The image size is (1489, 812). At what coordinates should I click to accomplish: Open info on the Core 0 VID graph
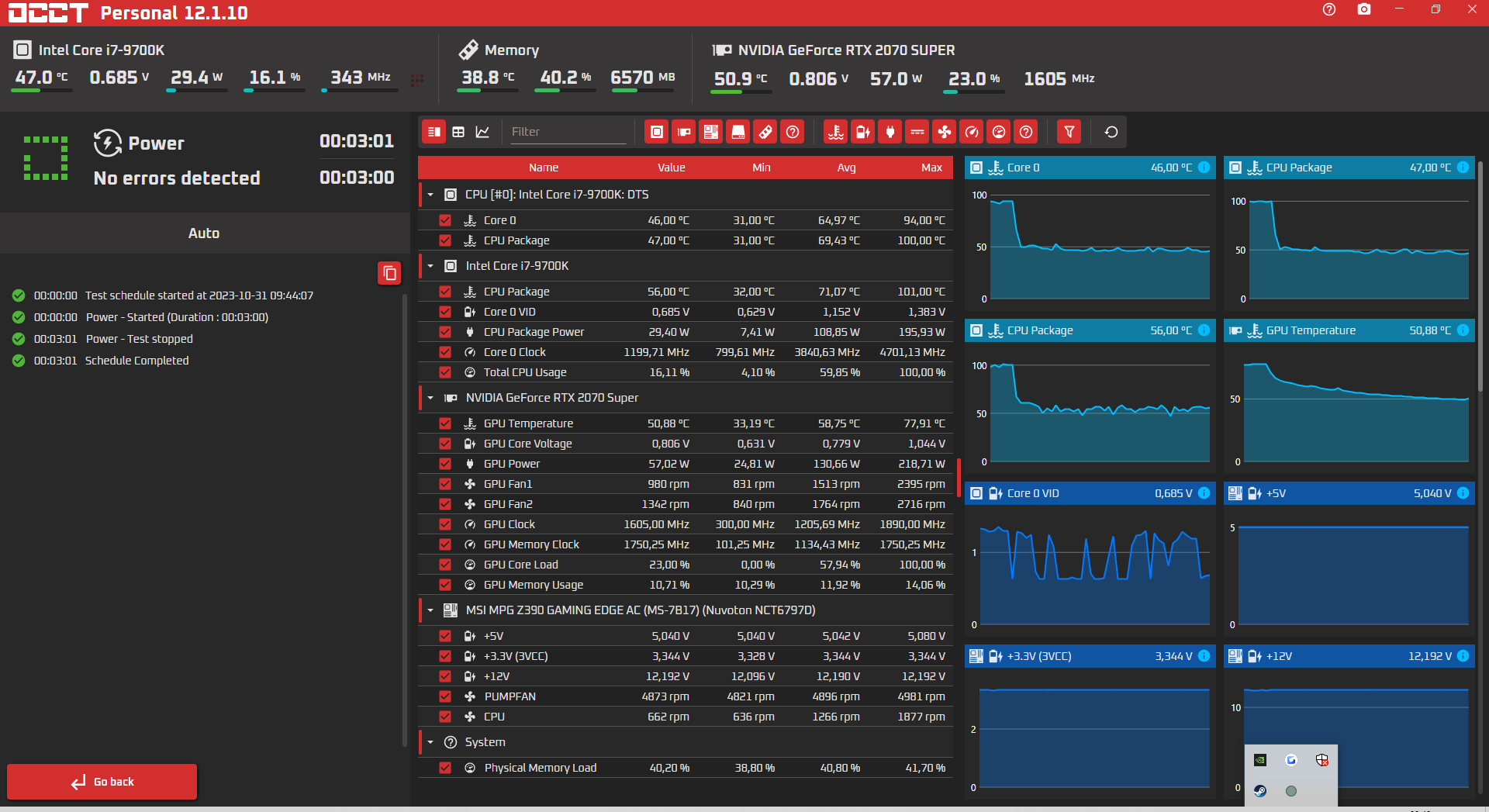pyautogui.click(x=1204, y=493)
